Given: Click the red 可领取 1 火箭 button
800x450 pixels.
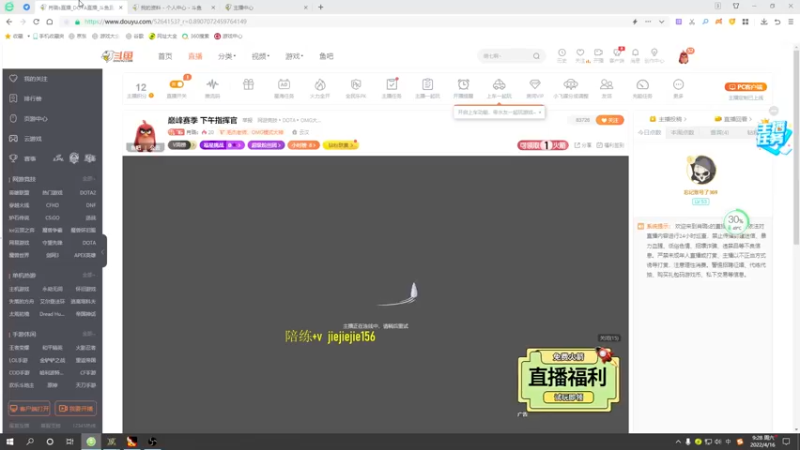Looking at the screenshot, I should tap(542, 145).
